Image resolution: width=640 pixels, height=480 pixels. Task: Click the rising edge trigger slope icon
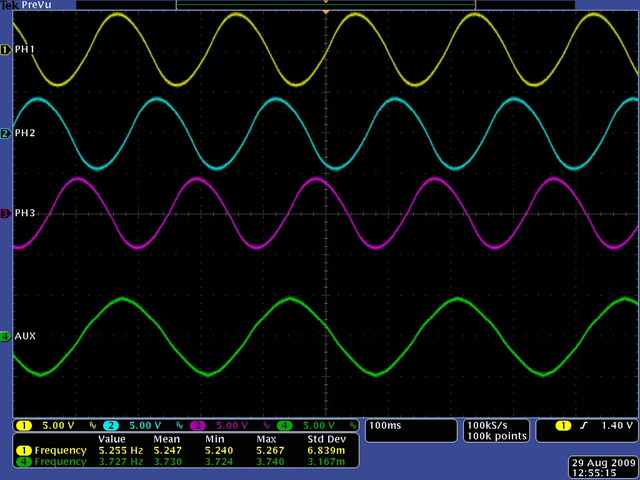coord(584,426)
